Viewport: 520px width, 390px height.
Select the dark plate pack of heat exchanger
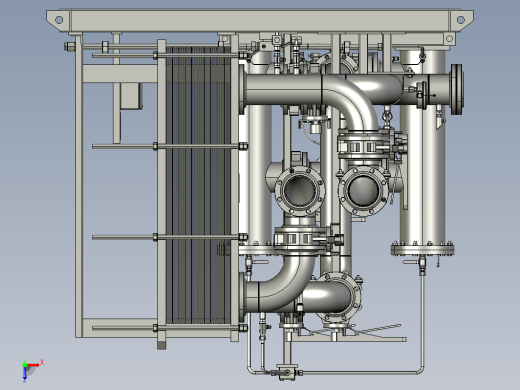coord(198,185)
